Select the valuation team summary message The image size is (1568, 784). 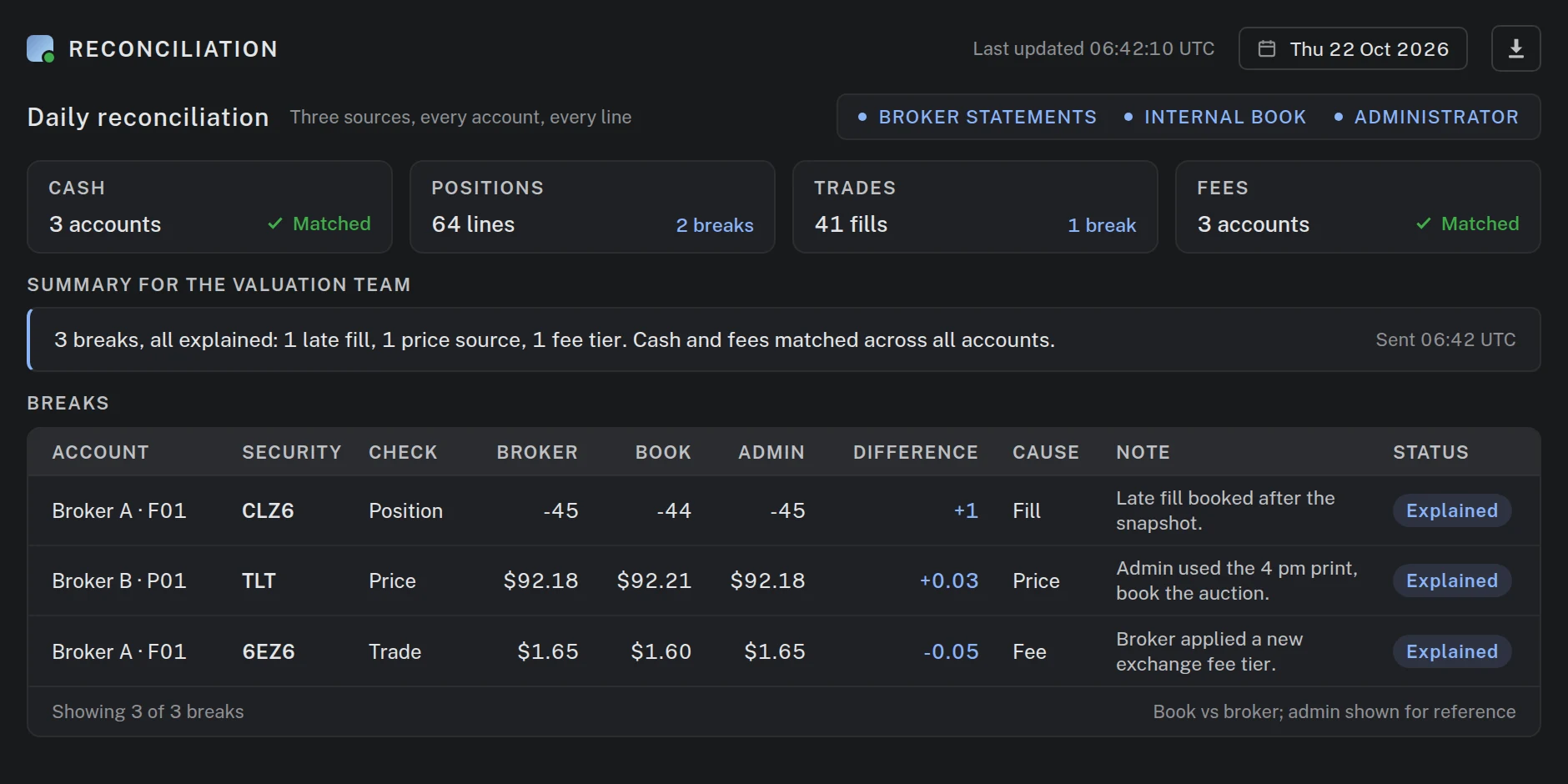tap(784, 339)
